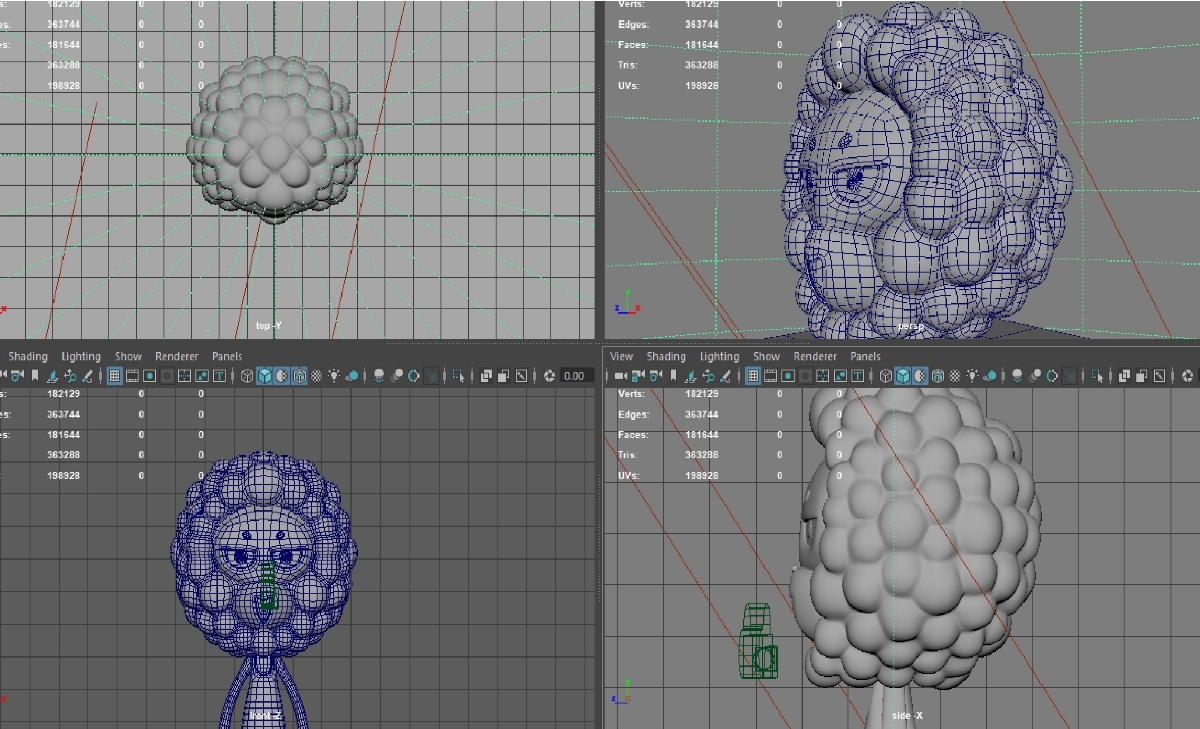Toggle film gate in the side view panel
The image size is (1200, 729).
[x=770, y=376]
